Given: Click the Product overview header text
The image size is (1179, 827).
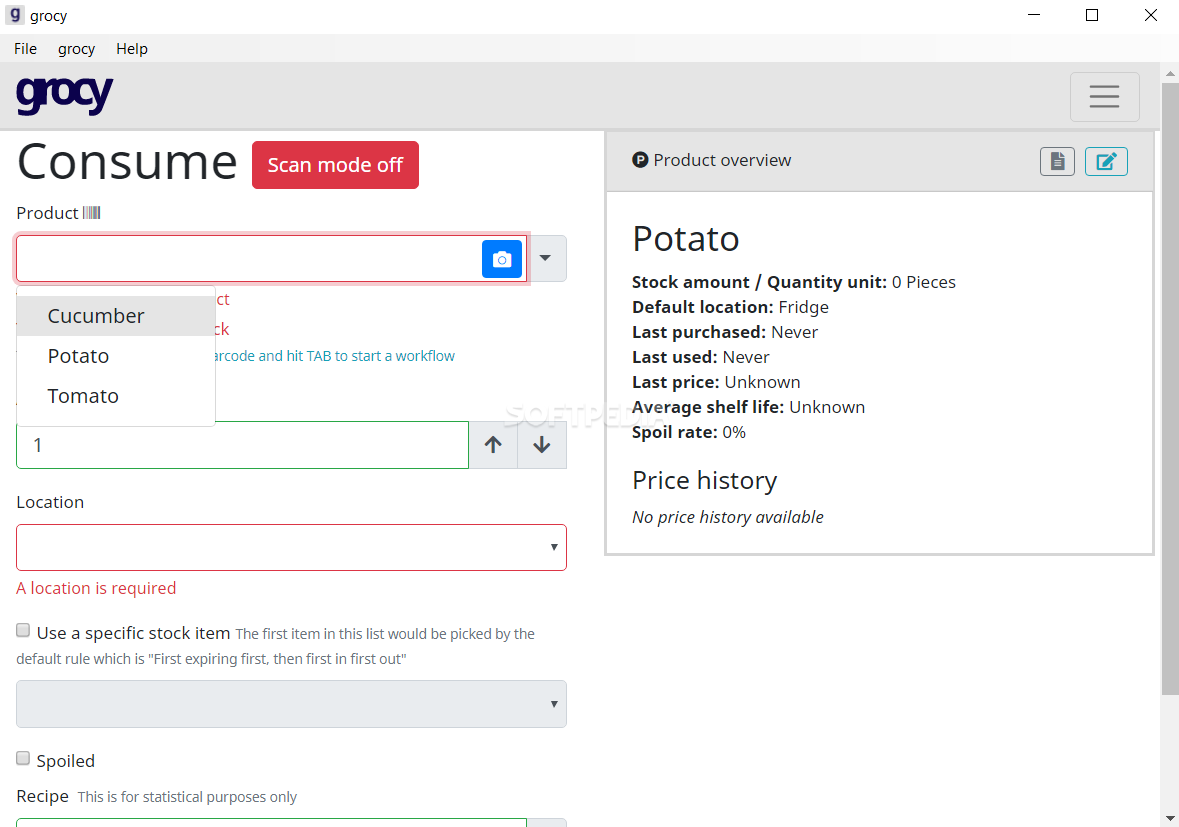Looking at the screenshot, I should [x=722, y=160].
